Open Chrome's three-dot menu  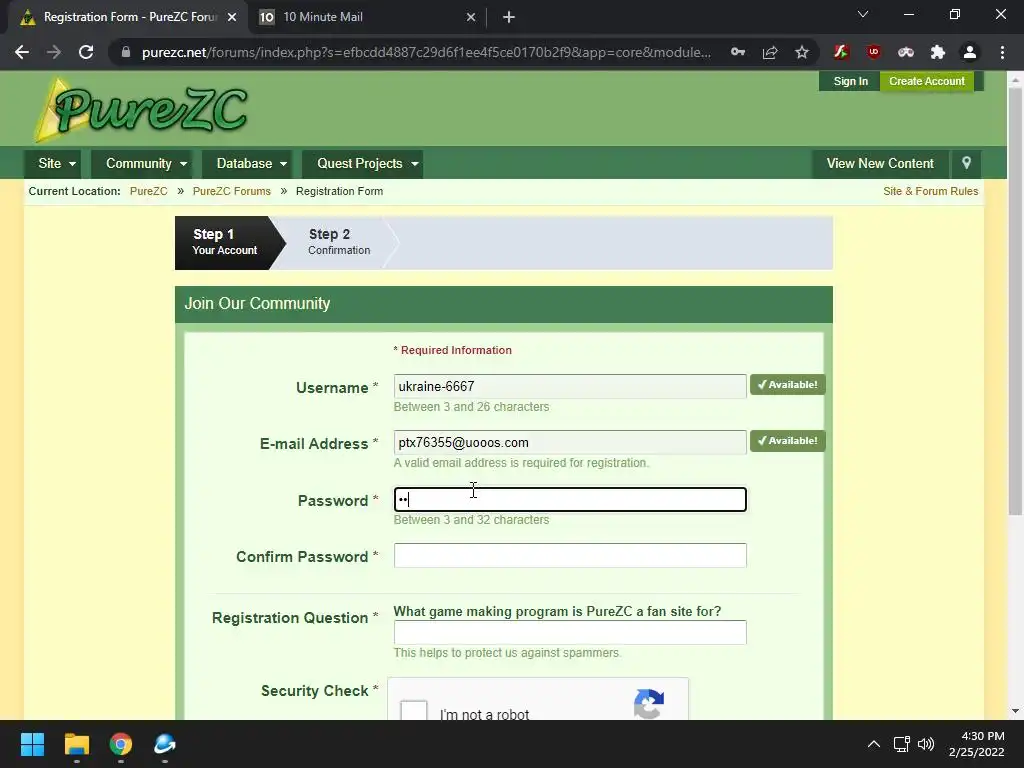click(x=1002, y=52)
